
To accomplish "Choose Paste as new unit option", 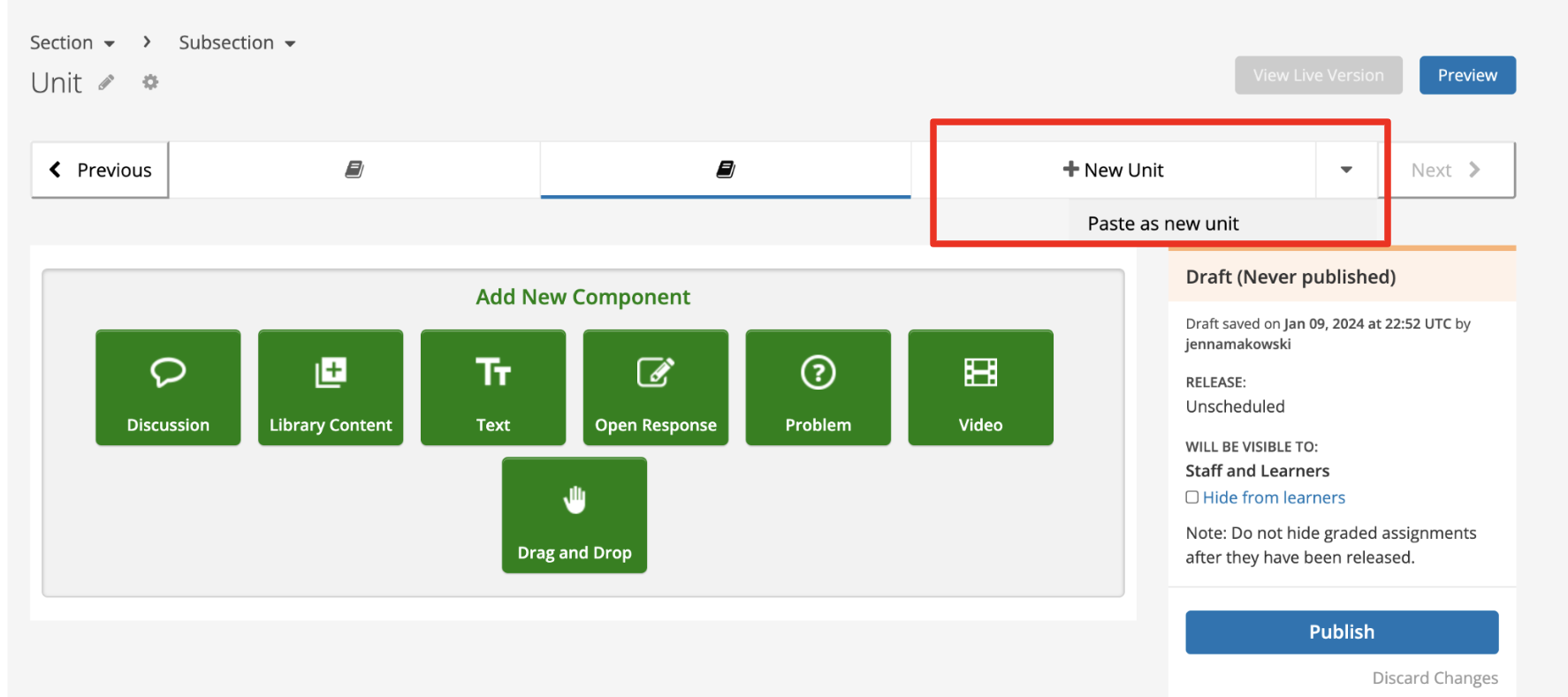I will 1162,223.
